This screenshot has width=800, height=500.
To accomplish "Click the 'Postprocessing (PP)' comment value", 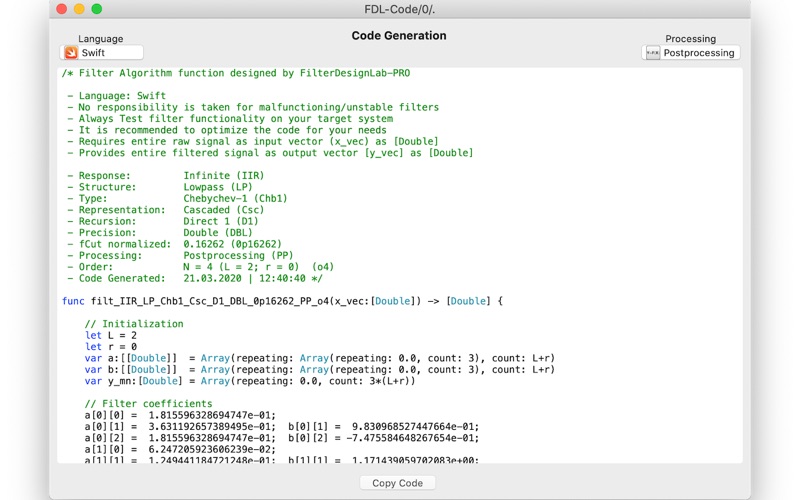I will coord(238,256).
